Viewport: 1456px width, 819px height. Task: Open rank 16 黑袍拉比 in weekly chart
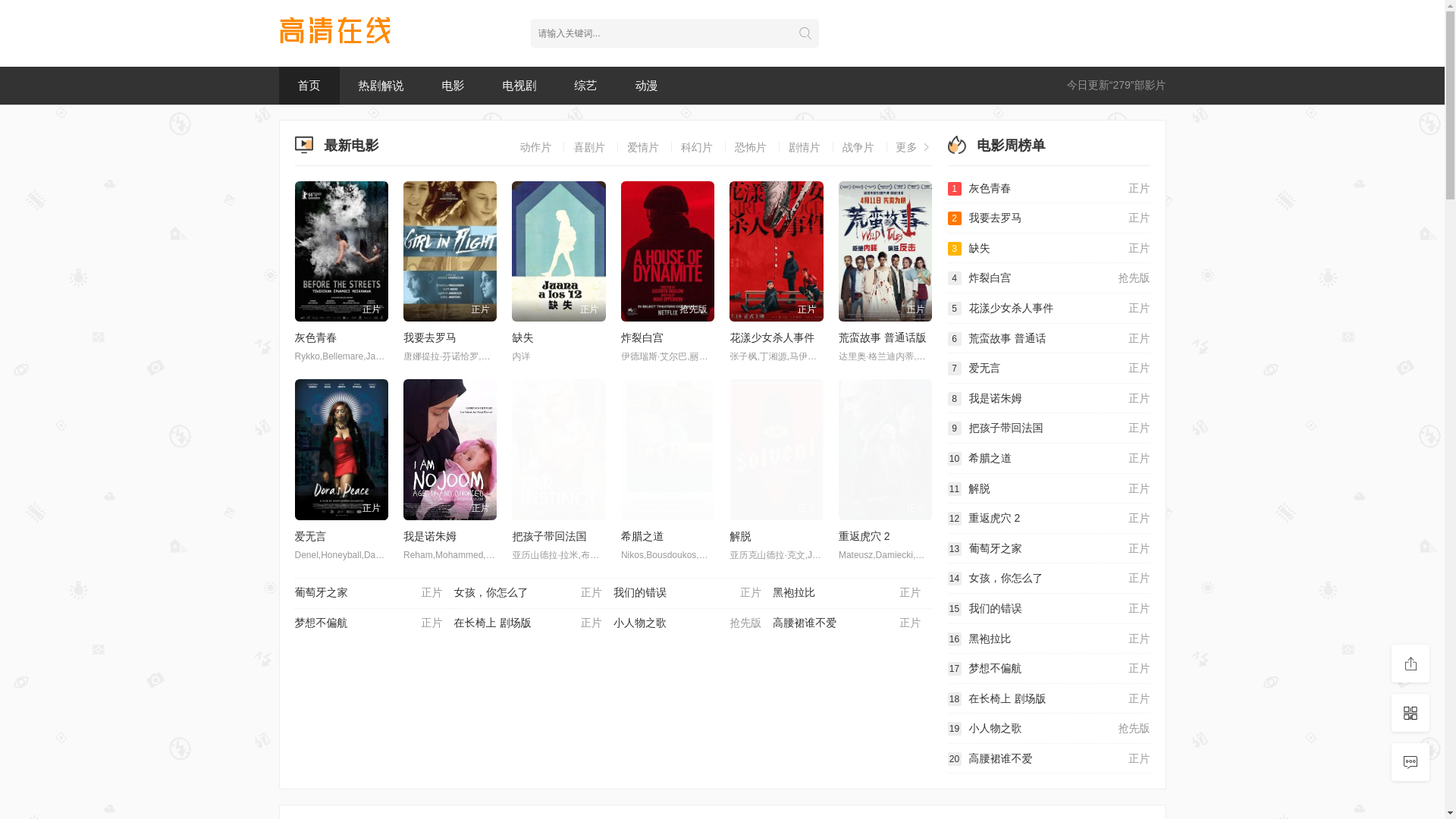pyautogui.click(x=1049, y=639)
